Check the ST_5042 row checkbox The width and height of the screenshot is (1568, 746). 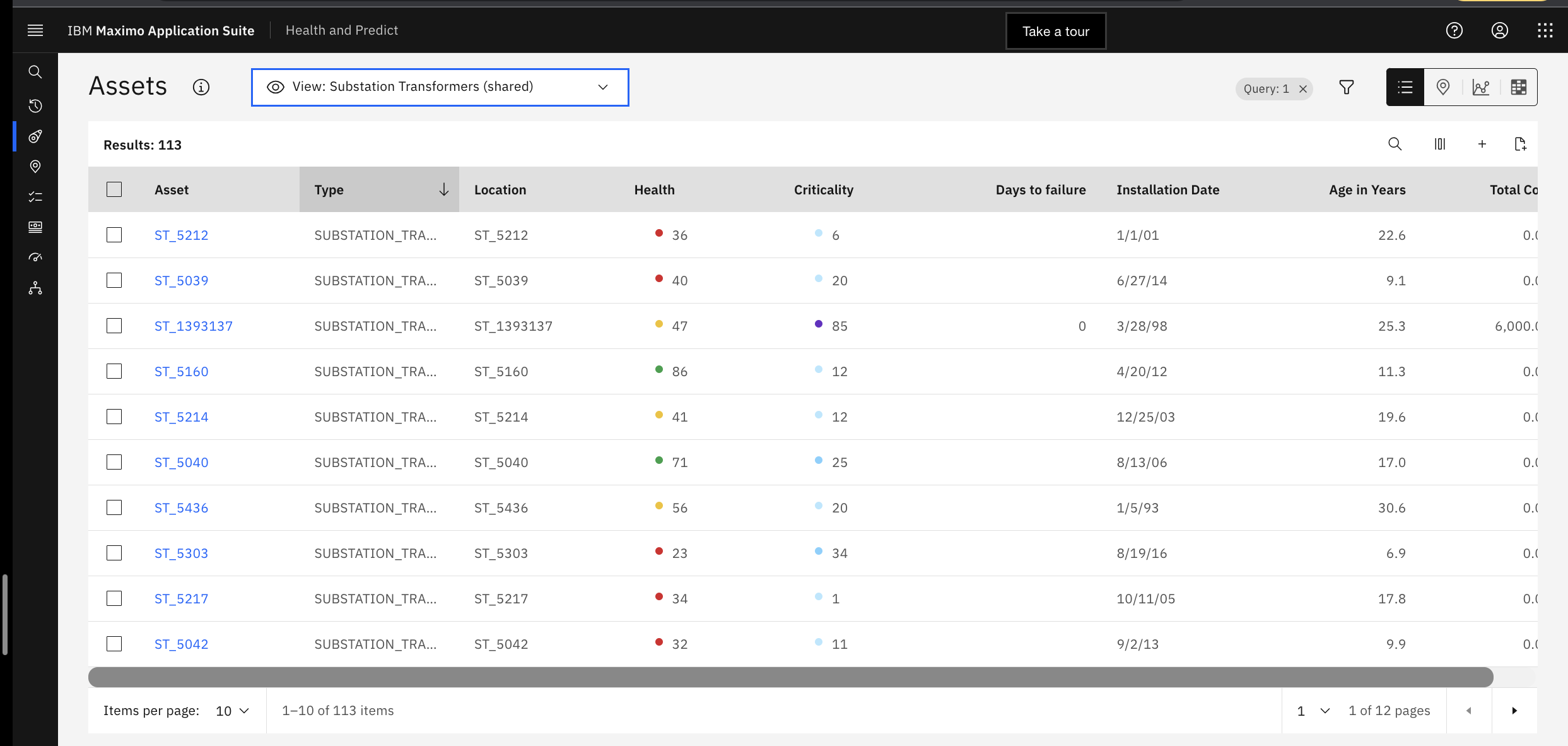point(114,644)
